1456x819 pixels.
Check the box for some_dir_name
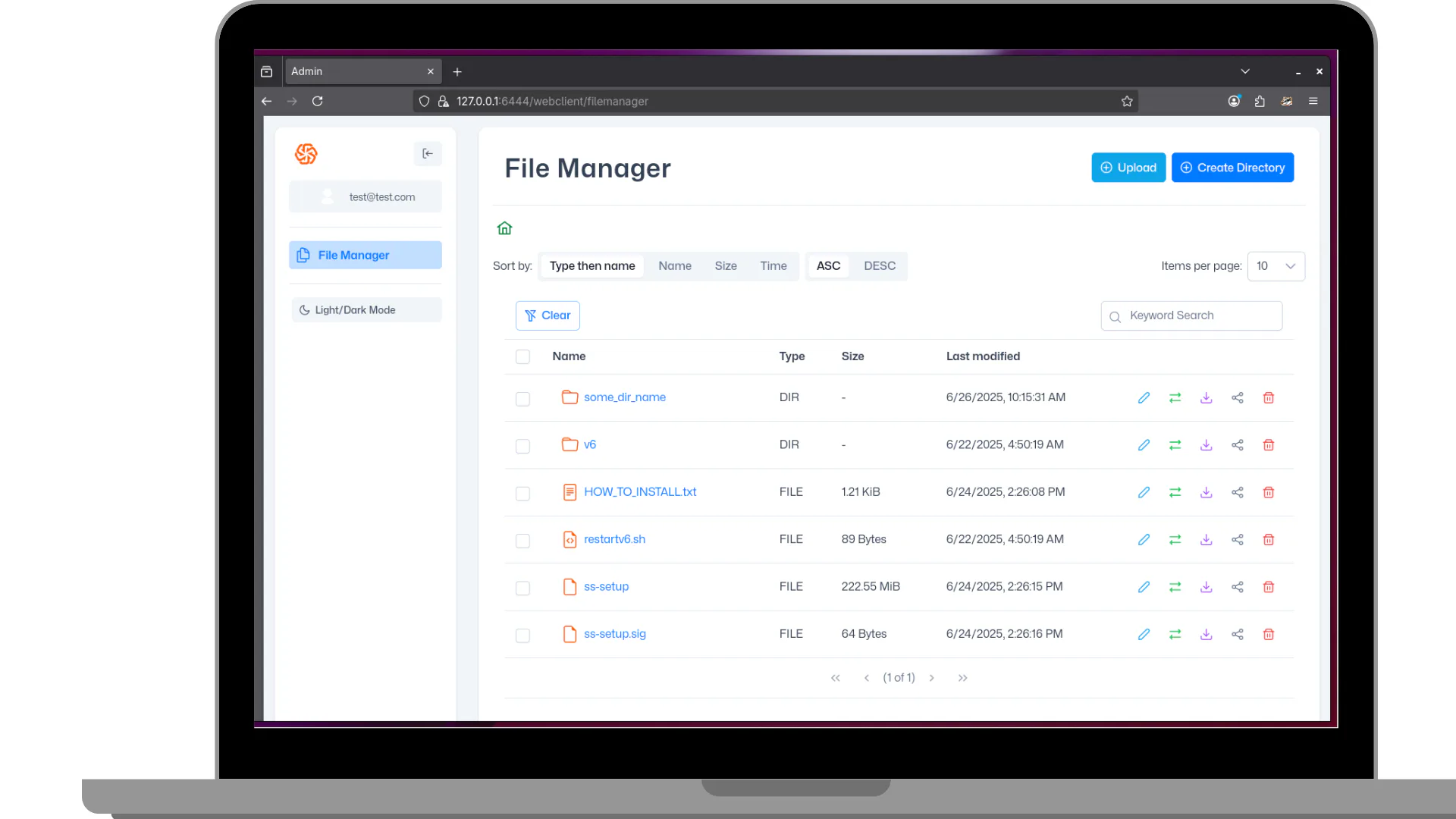click(x=522, y=399)
